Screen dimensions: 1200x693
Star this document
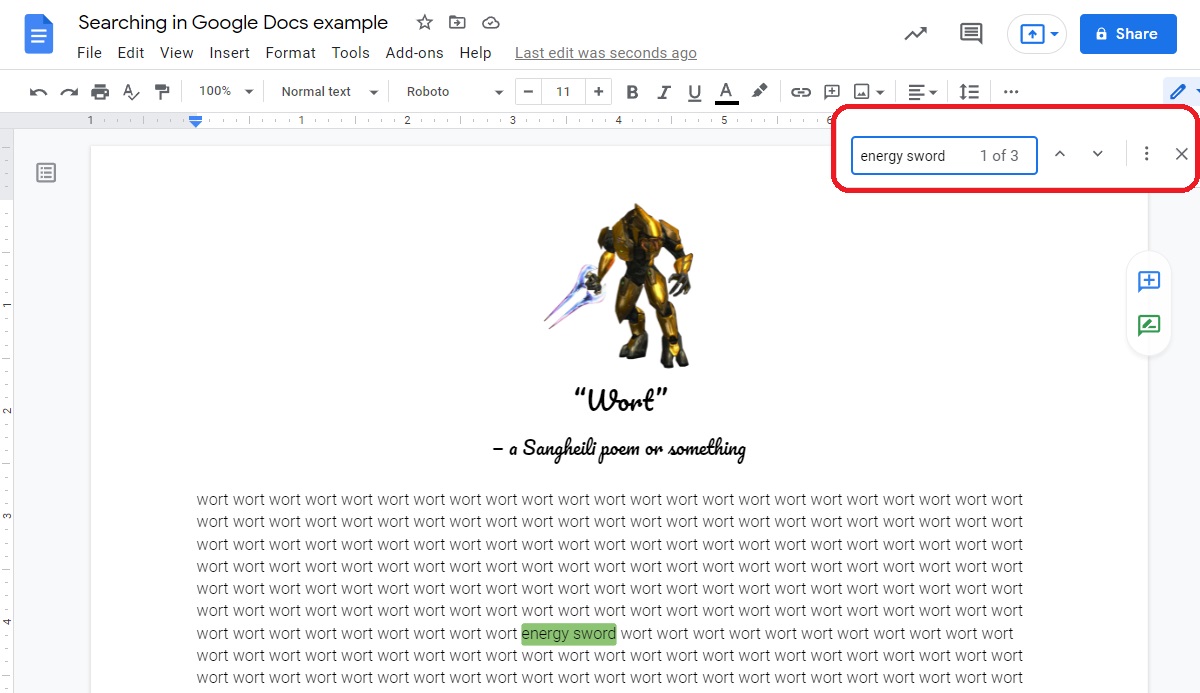[x=424, y=23]
